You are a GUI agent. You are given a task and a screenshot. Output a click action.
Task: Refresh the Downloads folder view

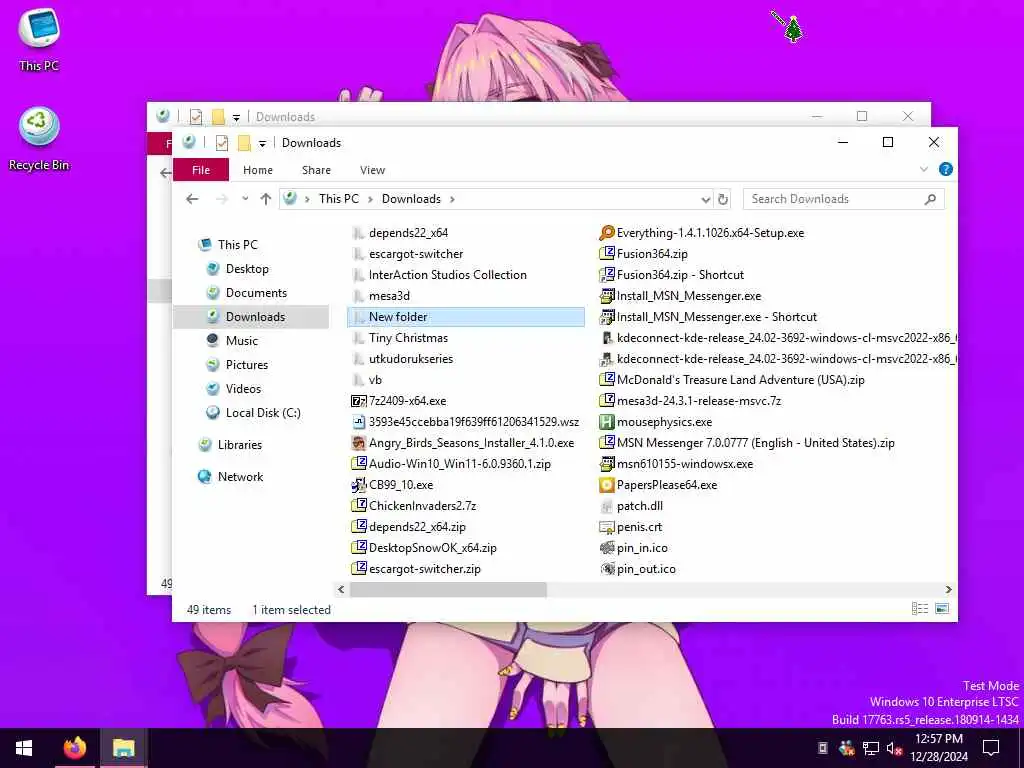coord(723,199)
